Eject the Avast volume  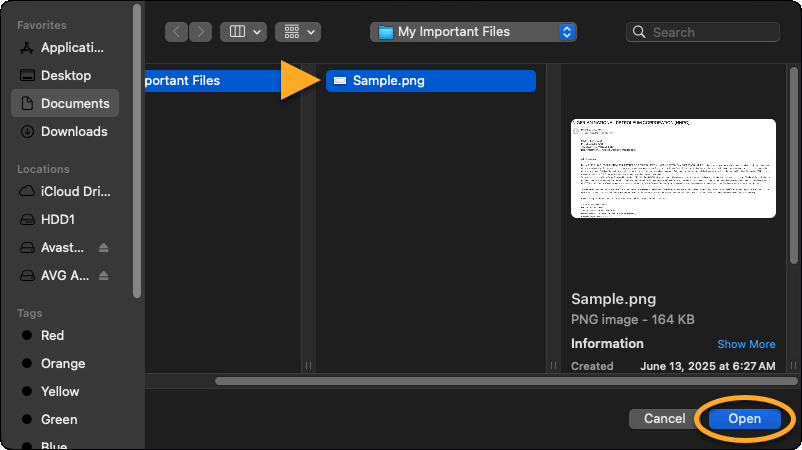coord(104,248)
